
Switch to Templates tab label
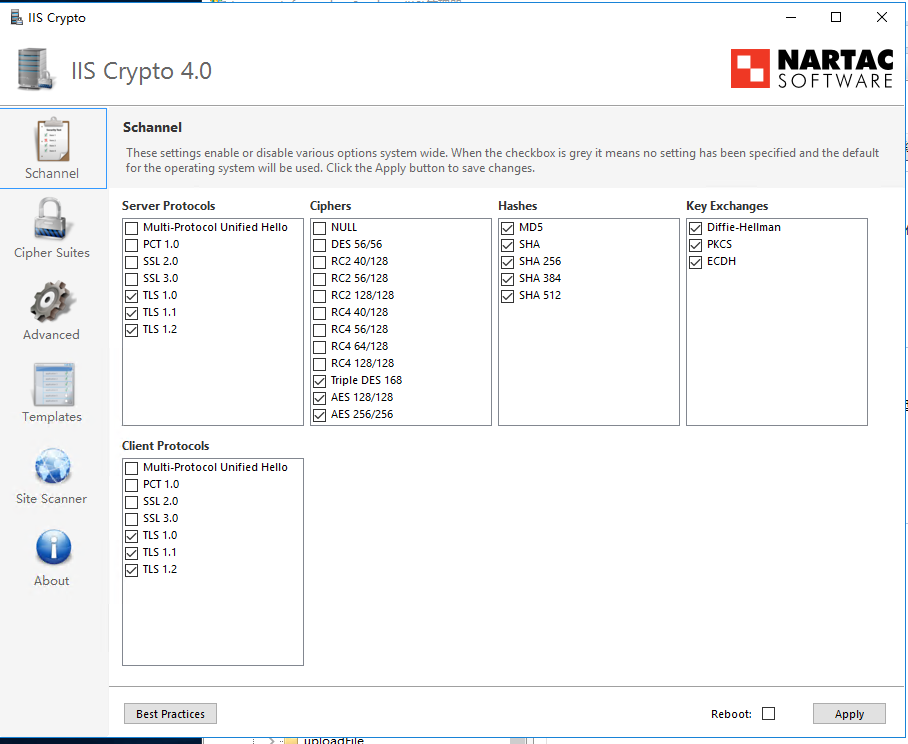[52, 417]
